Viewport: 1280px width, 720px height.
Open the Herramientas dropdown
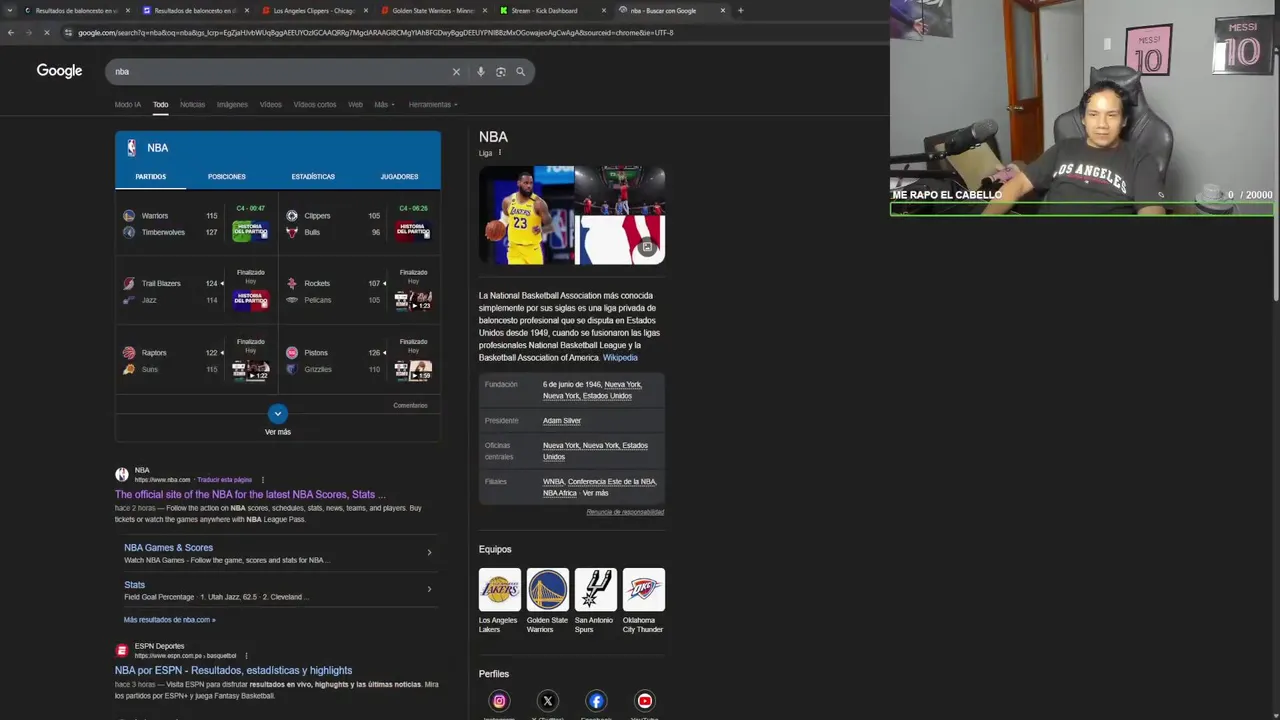pyautogui.click(x=433, y=105)
